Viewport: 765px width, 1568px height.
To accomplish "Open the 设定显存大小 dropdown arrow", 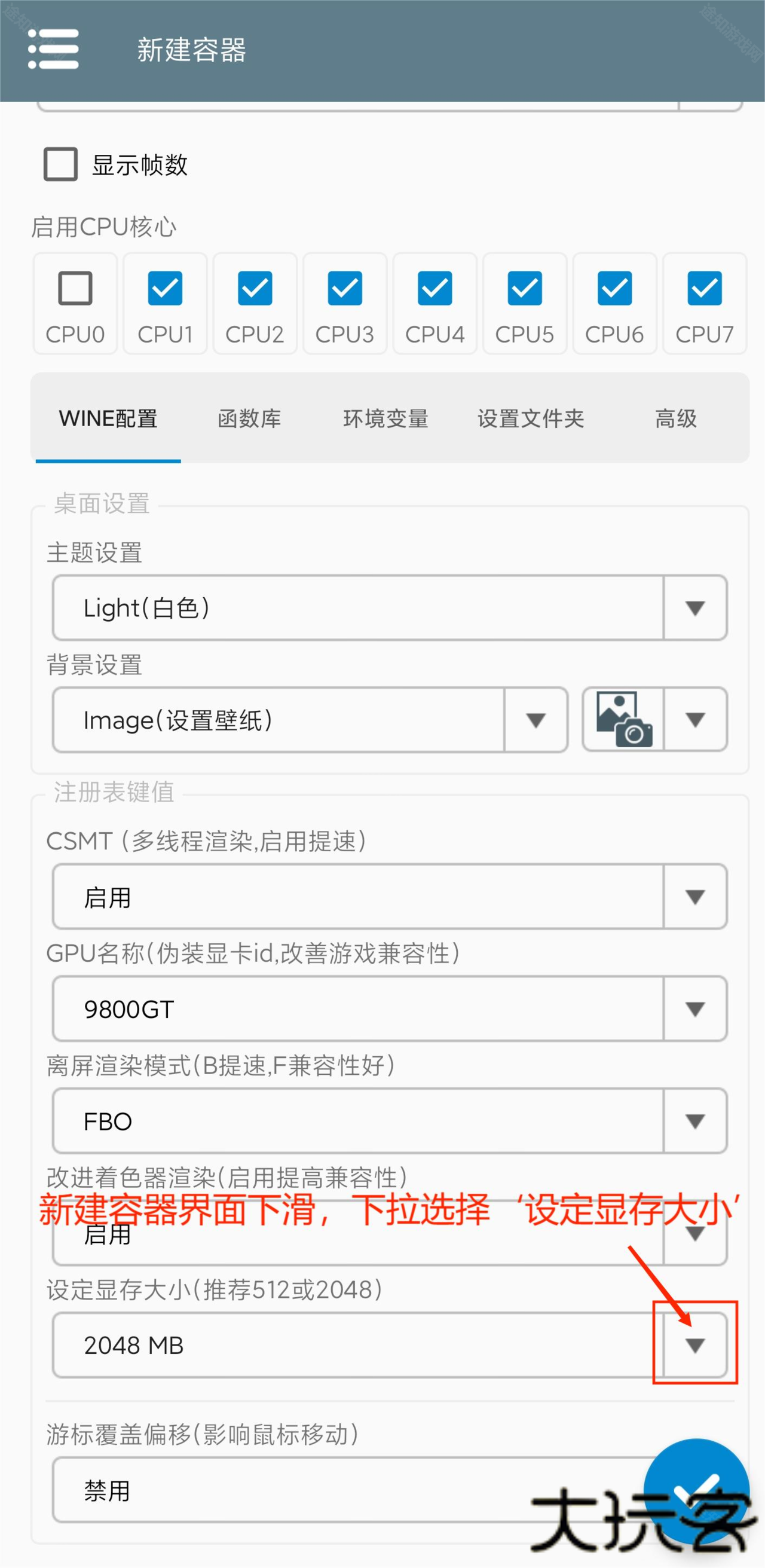I will (x=695, y=1345).
